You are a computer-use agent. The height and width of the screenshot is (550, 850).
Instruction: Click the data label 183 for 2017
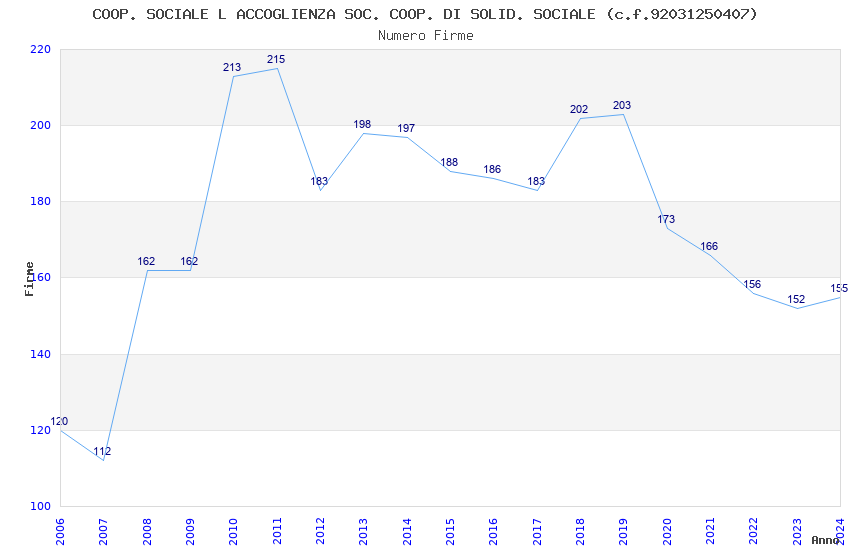coord(536,182)
